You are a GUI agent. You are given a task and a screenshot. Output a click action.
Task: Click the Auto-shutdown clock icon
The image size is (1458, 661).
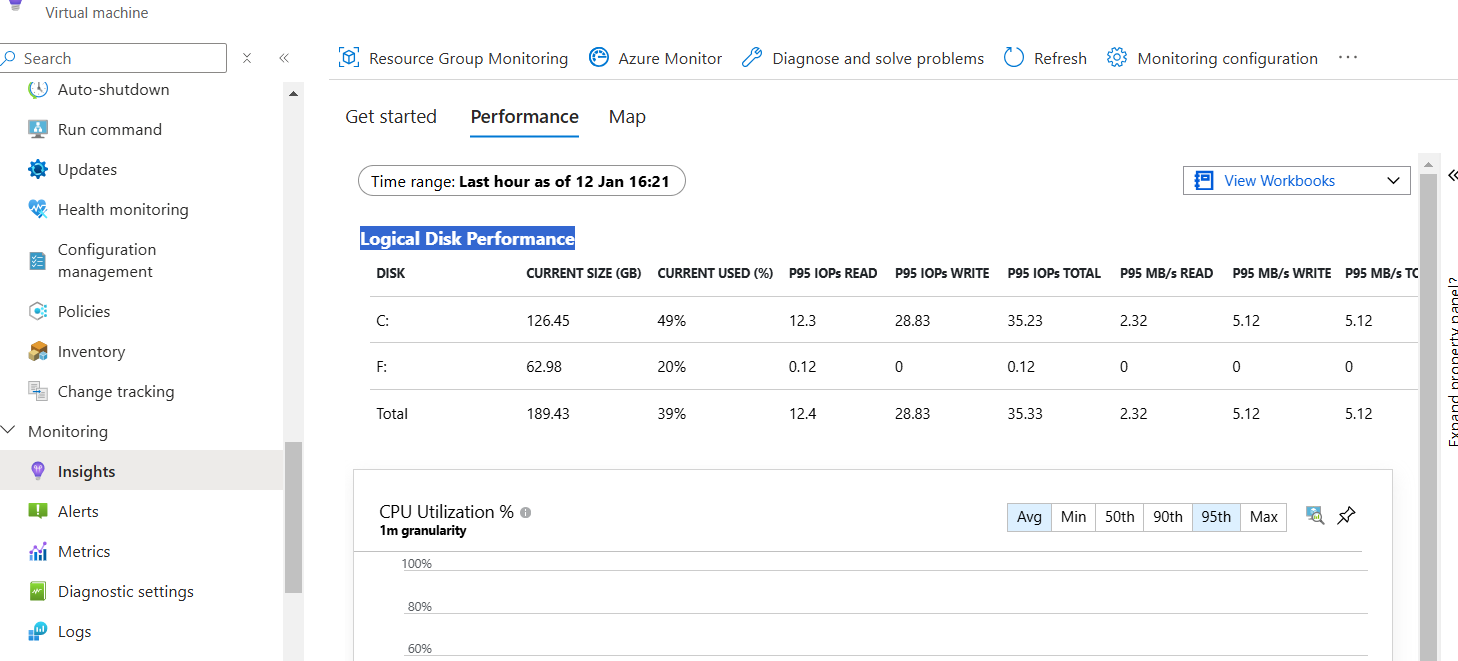(x=38, y=89)
